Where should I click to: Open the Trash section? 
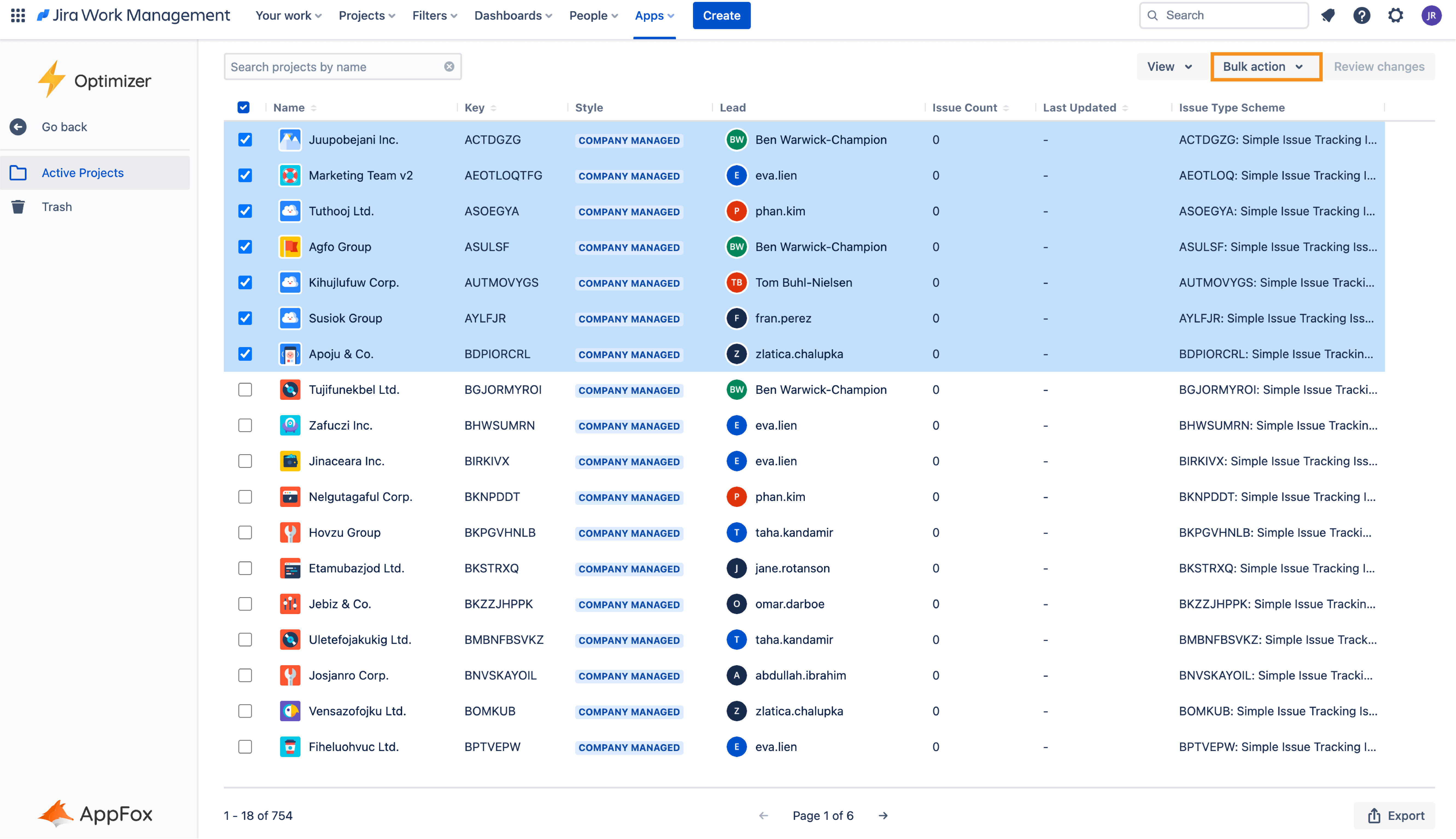57,206
